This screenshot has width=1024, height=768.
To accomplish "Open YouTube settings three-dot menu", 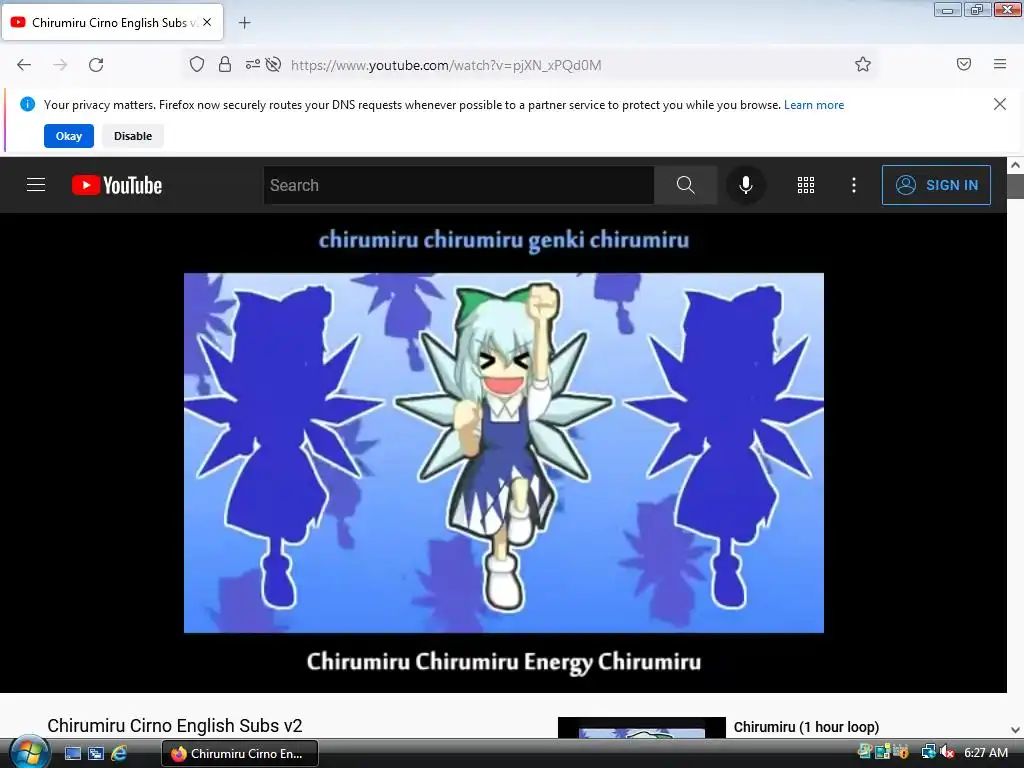I will point(854,185).
